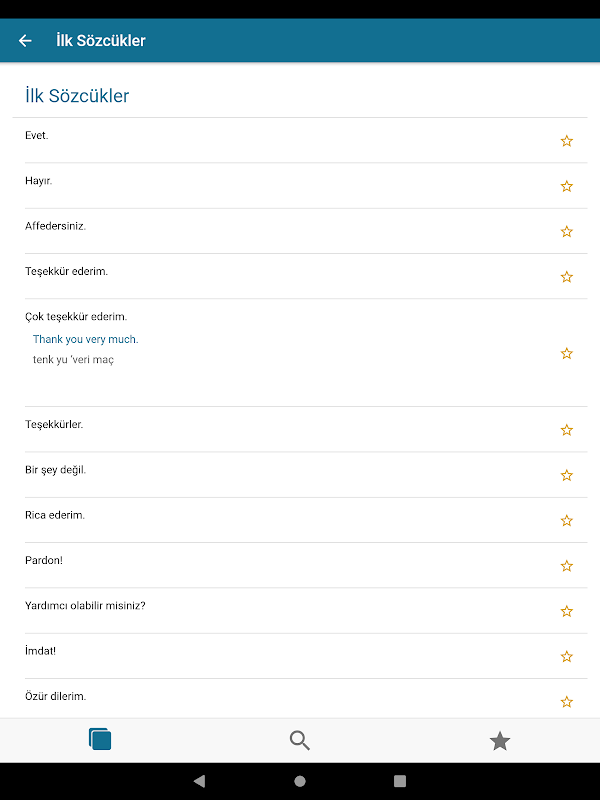600x800 pixels.
Task: Go back using the header arrow
Action: pos(25,41)
